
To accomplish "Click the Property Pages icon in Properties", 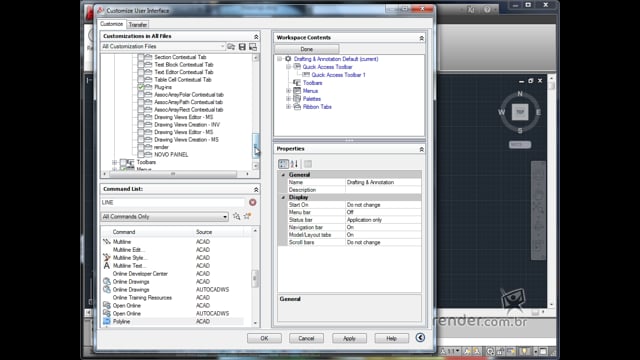I will pyautogui.click(x=308, y=164).
